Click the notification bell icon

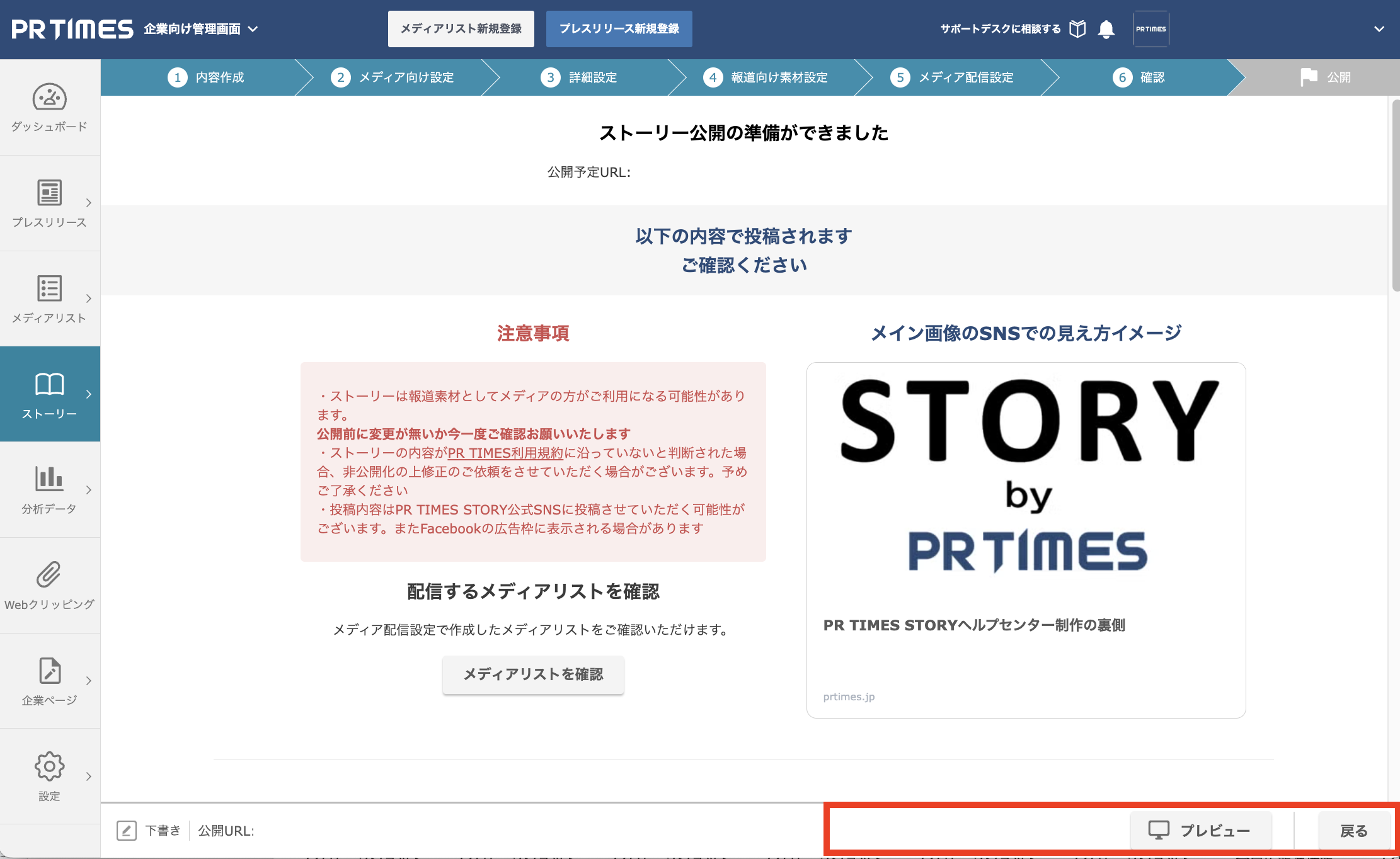tap(1106, 29)
